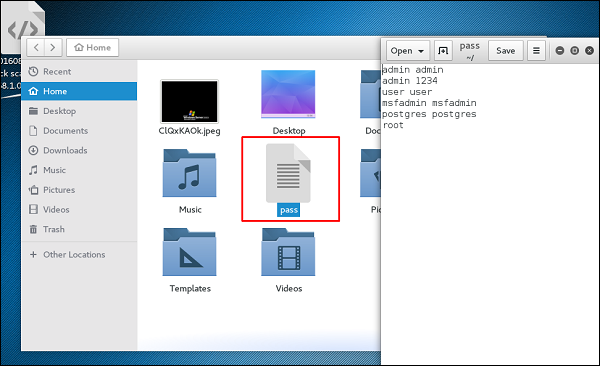Click the Home path bar button

(92, 47)
